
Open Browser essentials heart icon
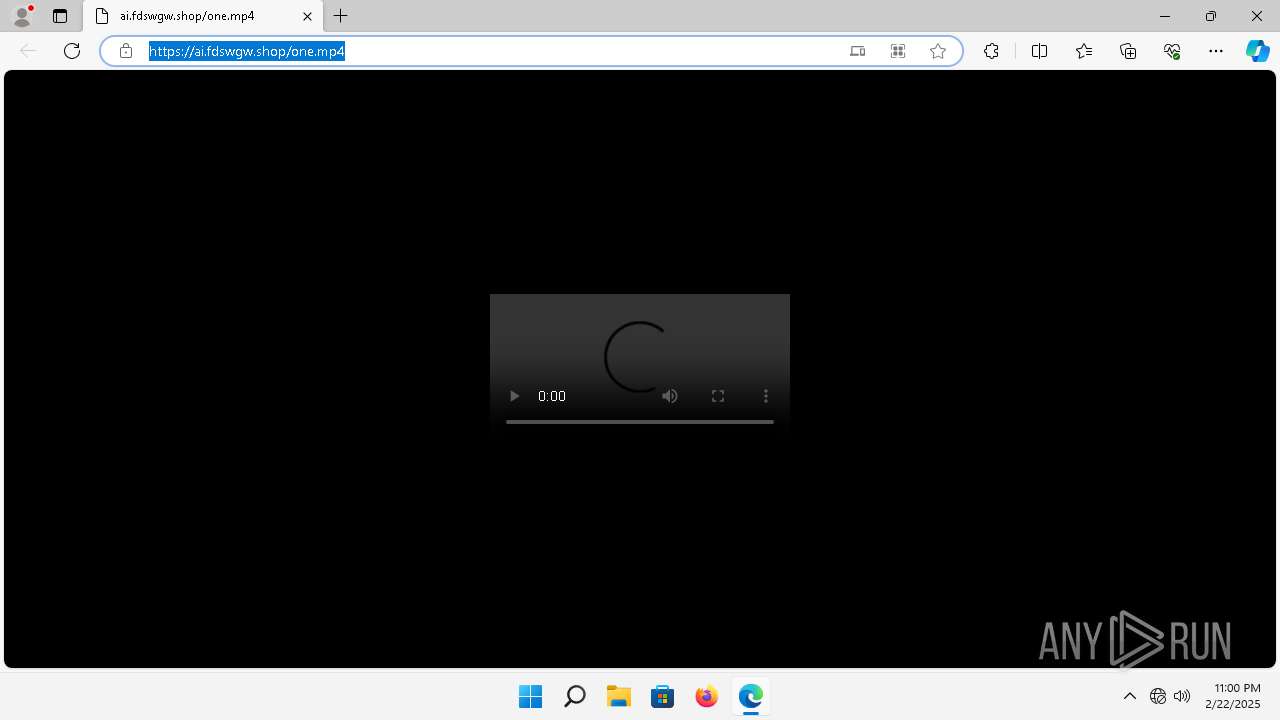[1172, 51]
